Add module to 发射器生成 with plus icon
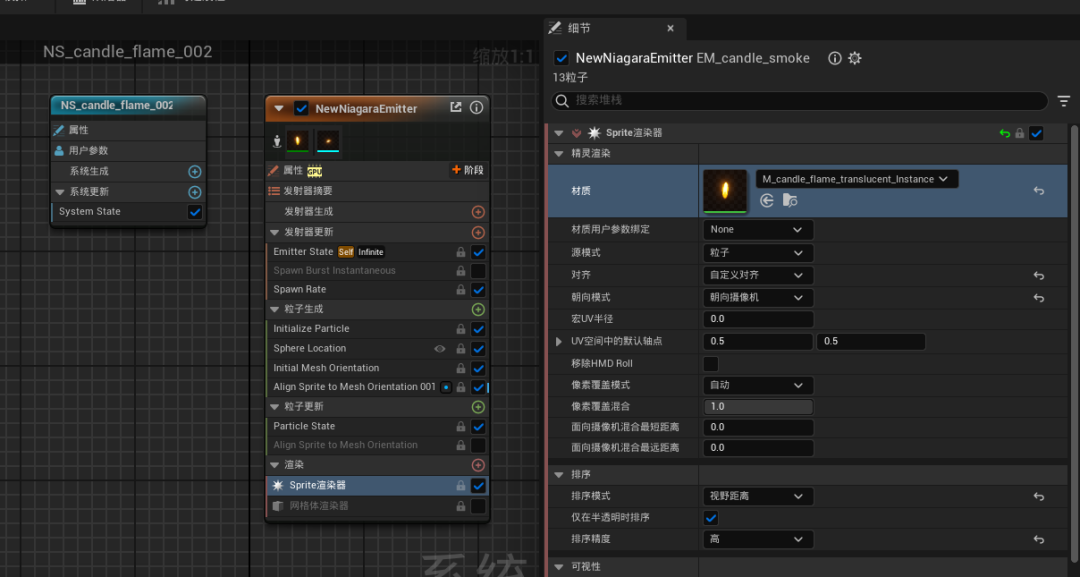The image size is (1080, 577). [478, 212]
